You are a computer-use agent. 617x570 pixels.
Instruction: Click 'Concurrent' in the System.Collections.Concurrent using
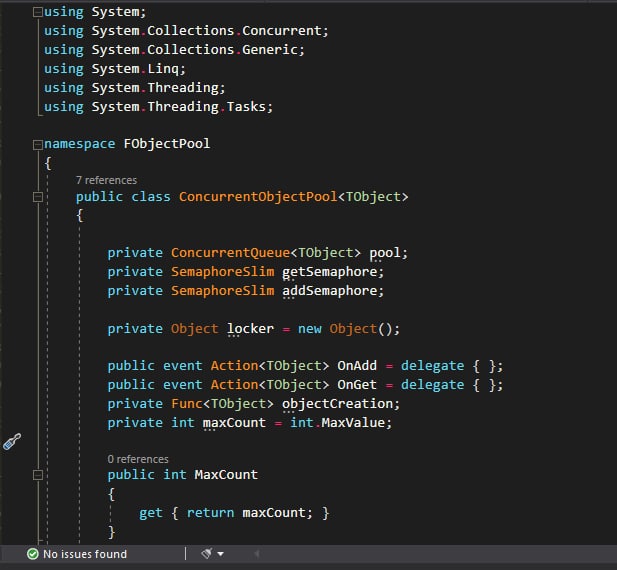tap(282, 30)
